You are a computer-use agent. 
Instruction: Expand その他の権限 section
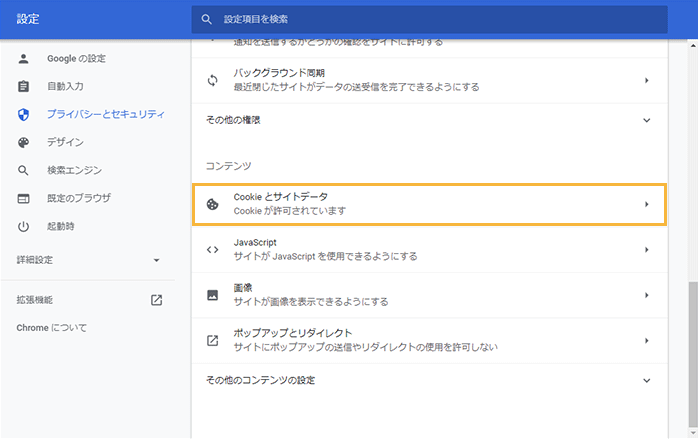point(646,120)
